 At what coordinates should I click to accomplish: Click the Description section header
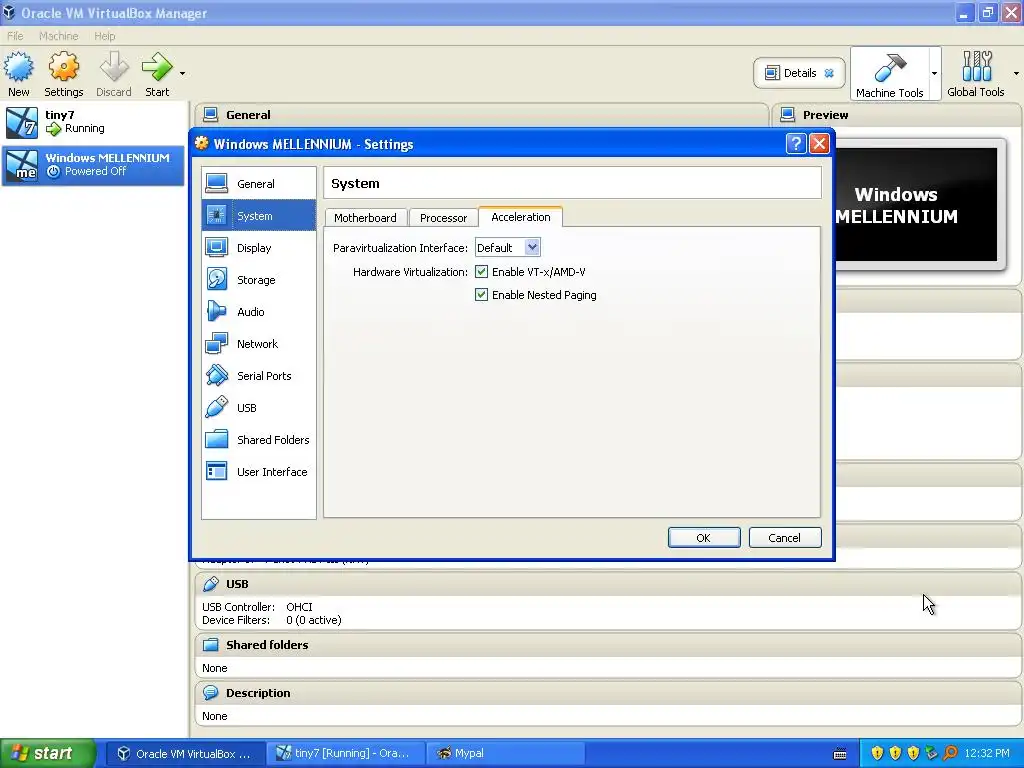coord(608,693)
